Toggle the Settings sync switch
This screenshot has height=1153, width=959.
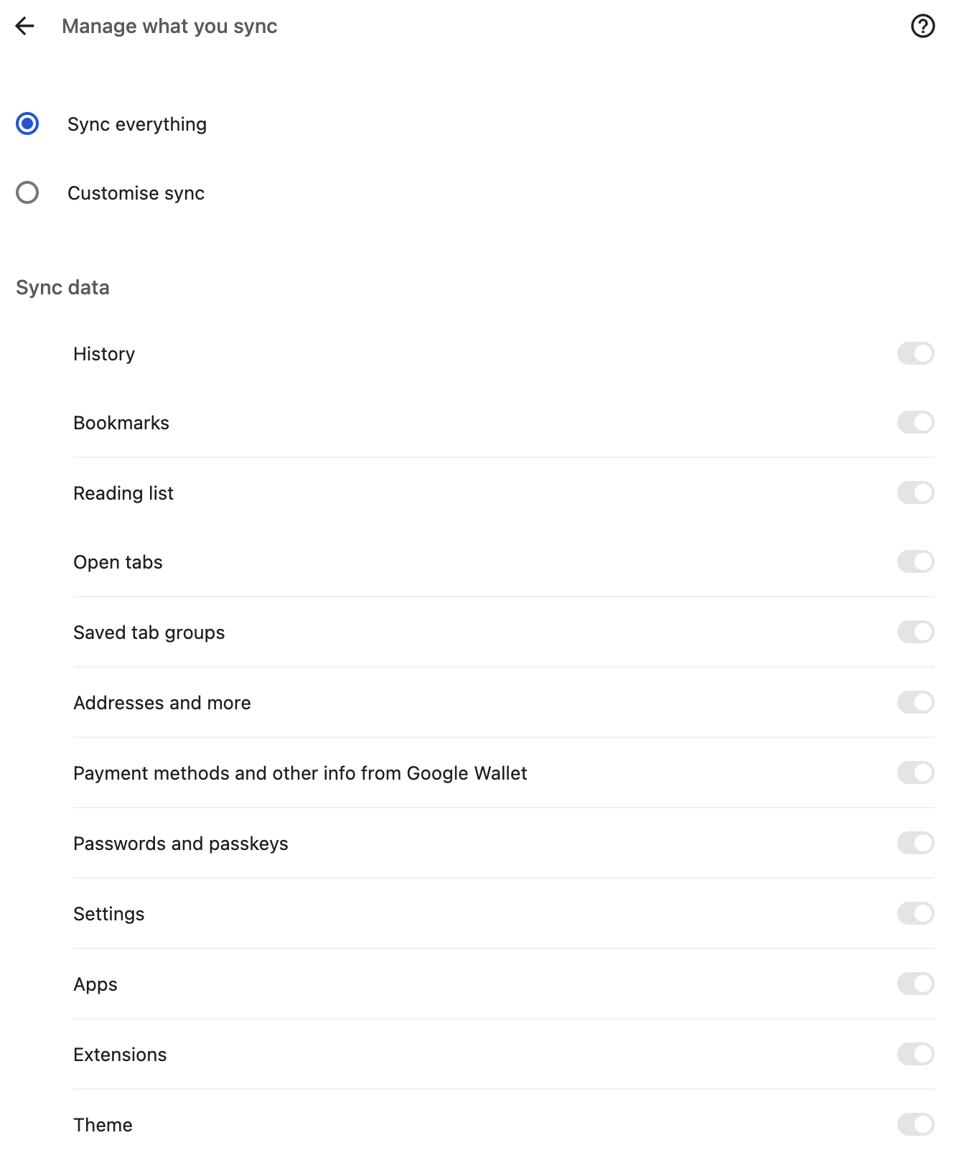915,913
